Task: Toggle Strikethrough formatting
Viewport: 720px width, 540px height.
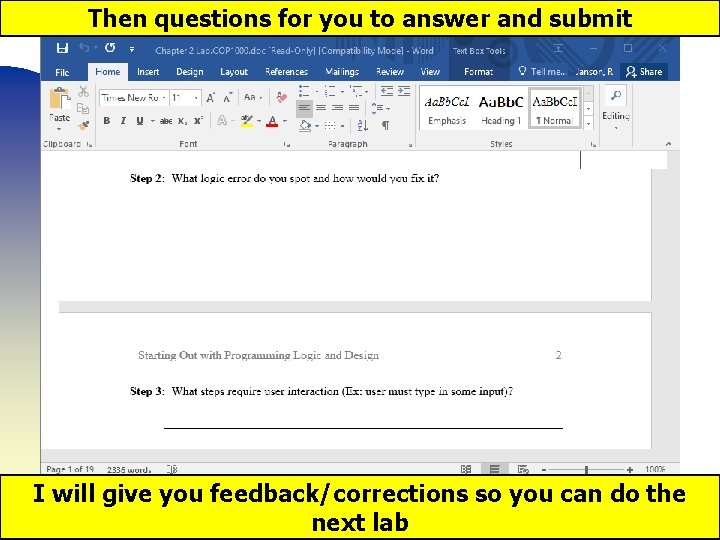Action: click(x=166, y=121)
